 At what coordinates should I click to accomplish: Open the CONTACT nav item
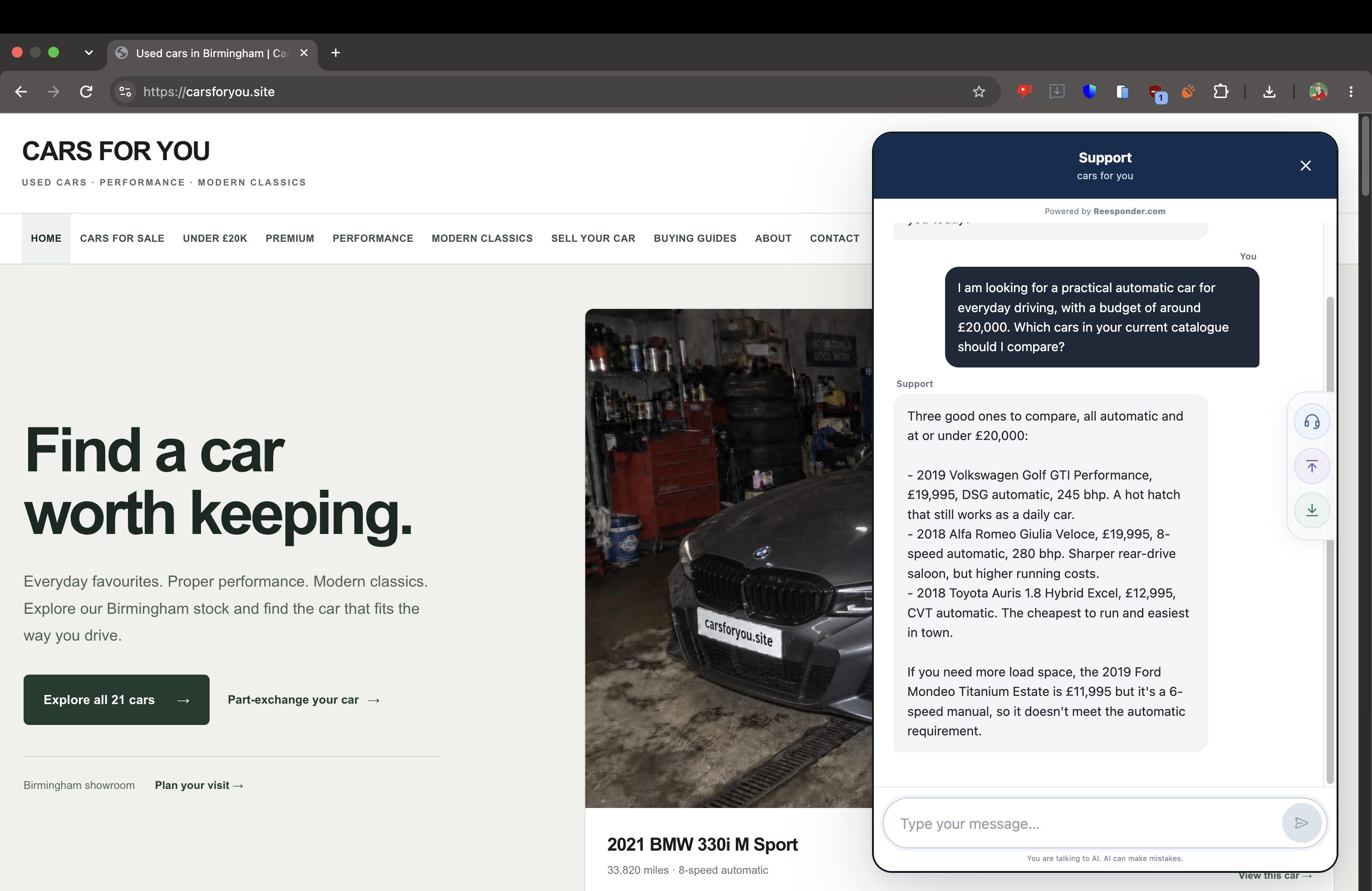point(834,238)
